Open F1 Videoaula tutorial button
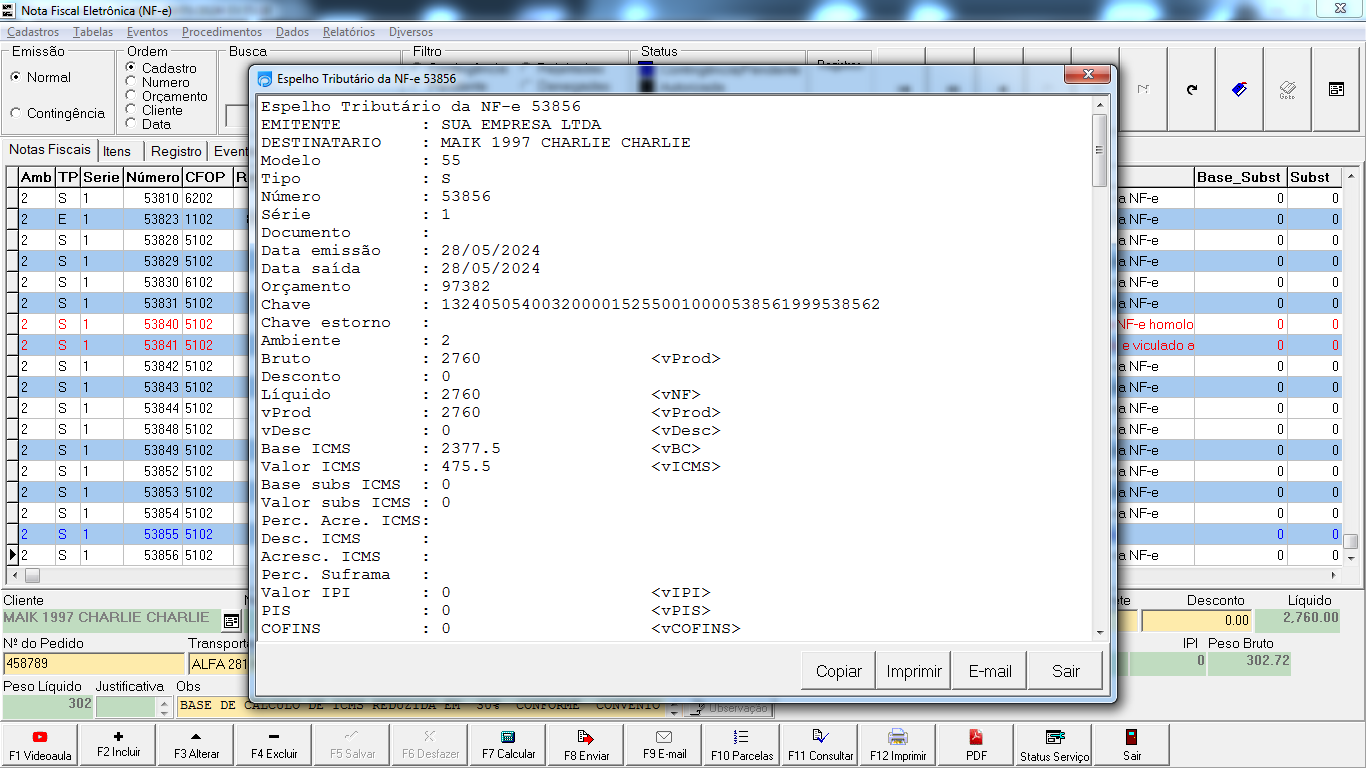Viewport: 1366px width, 768px height. [40, 738]
